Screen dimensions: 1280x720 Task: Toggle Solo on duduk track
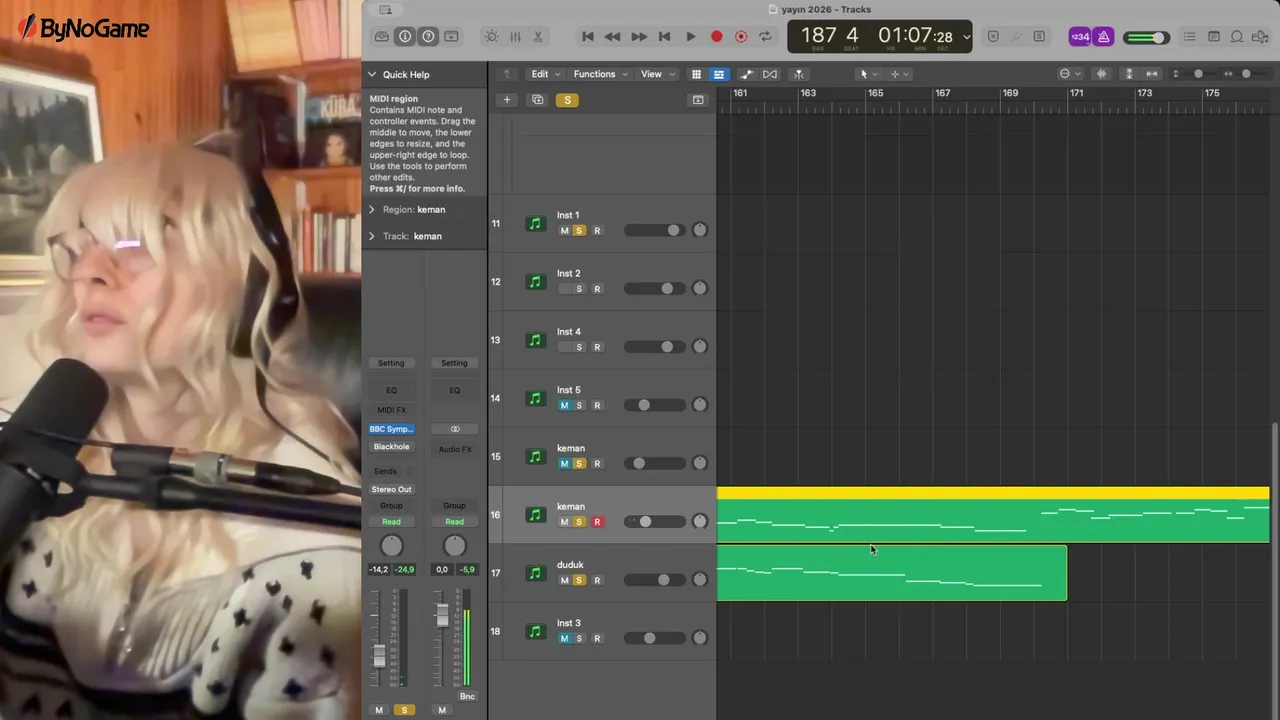tap(579, 580)
